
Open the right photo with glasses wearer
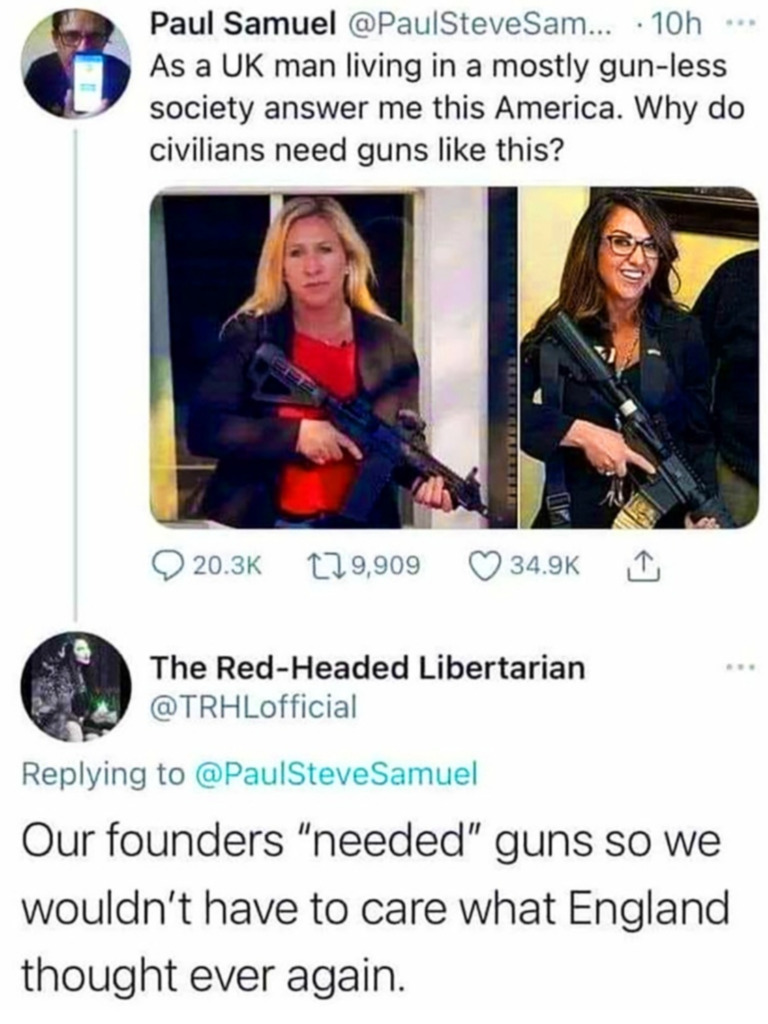[639, 357]
